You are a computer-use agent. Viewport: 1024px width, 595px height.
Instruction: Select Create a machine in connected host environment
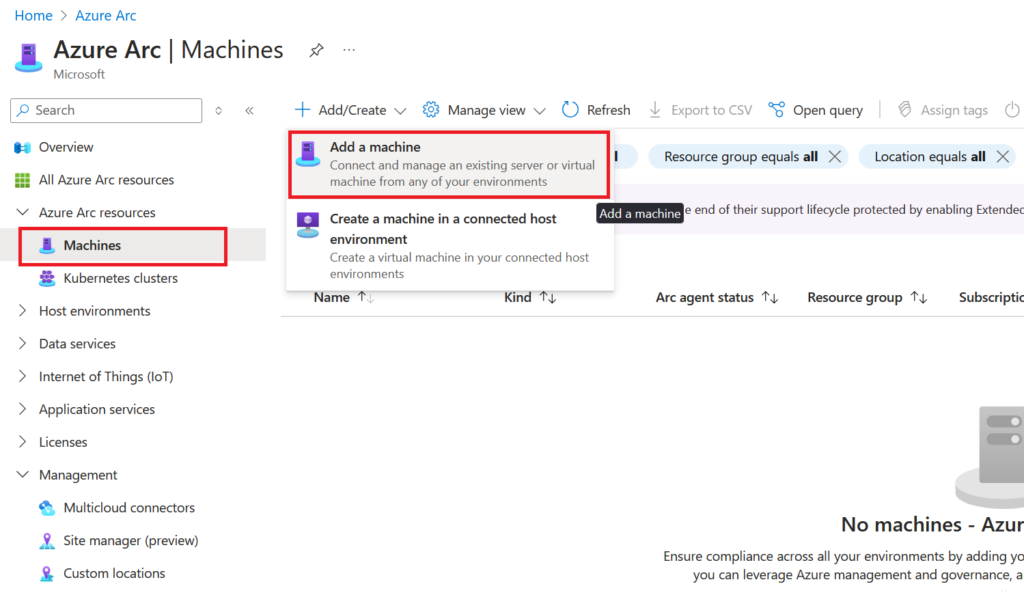(450, 246)
